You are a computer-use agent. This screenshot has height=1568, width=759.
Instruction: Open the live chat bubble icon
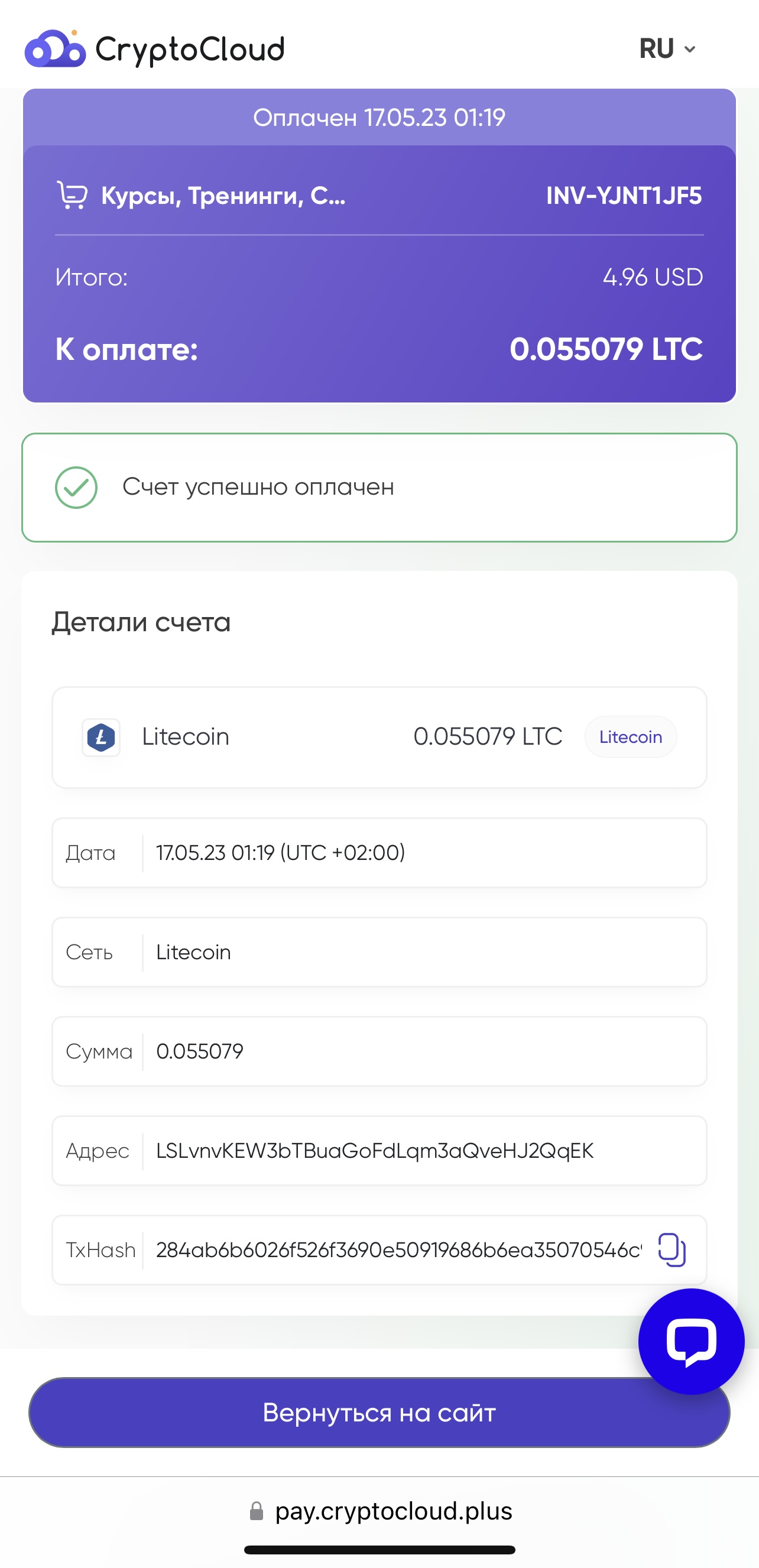pos(691,1341)
